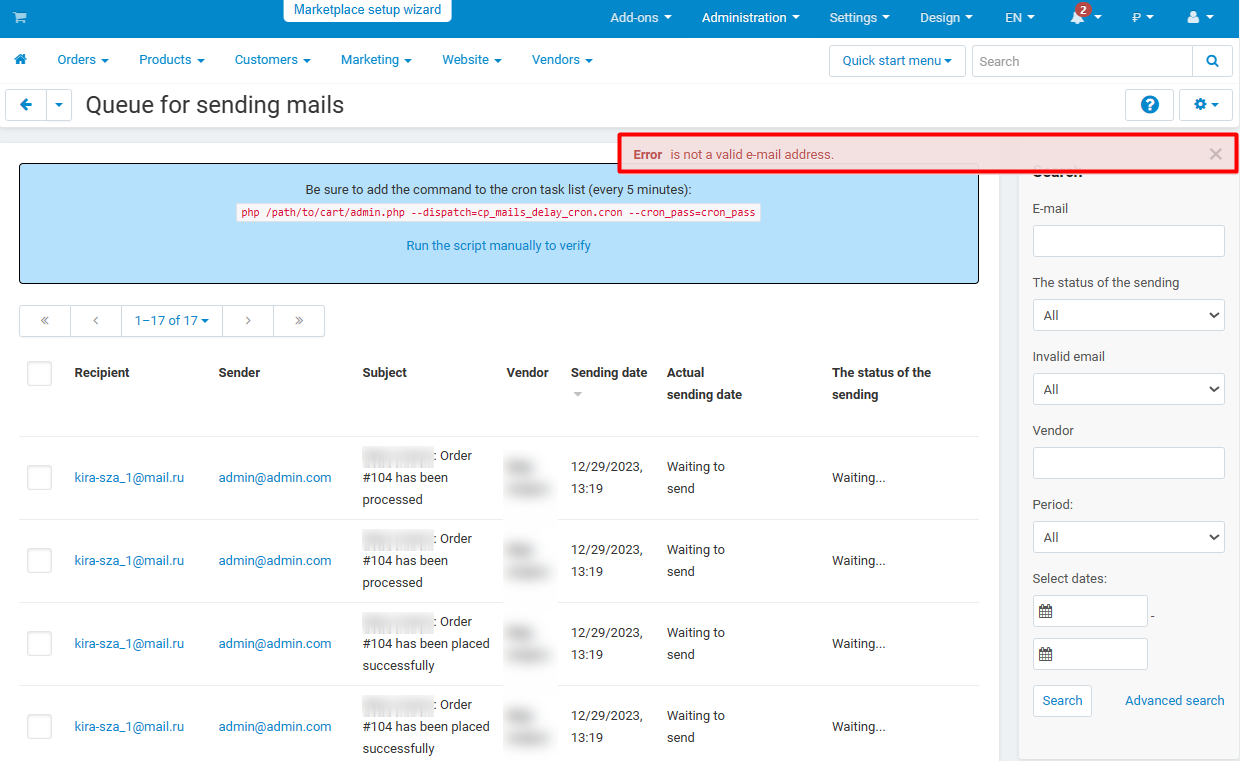Open the start date calendar picker
1240x761 pixels.
(1046, 611)
